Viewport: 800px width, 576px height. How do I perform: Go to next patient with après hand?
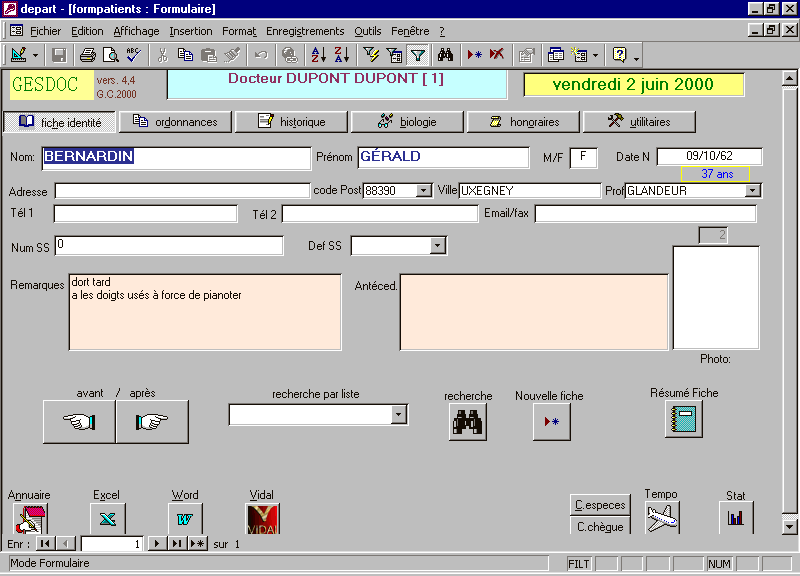152,422
